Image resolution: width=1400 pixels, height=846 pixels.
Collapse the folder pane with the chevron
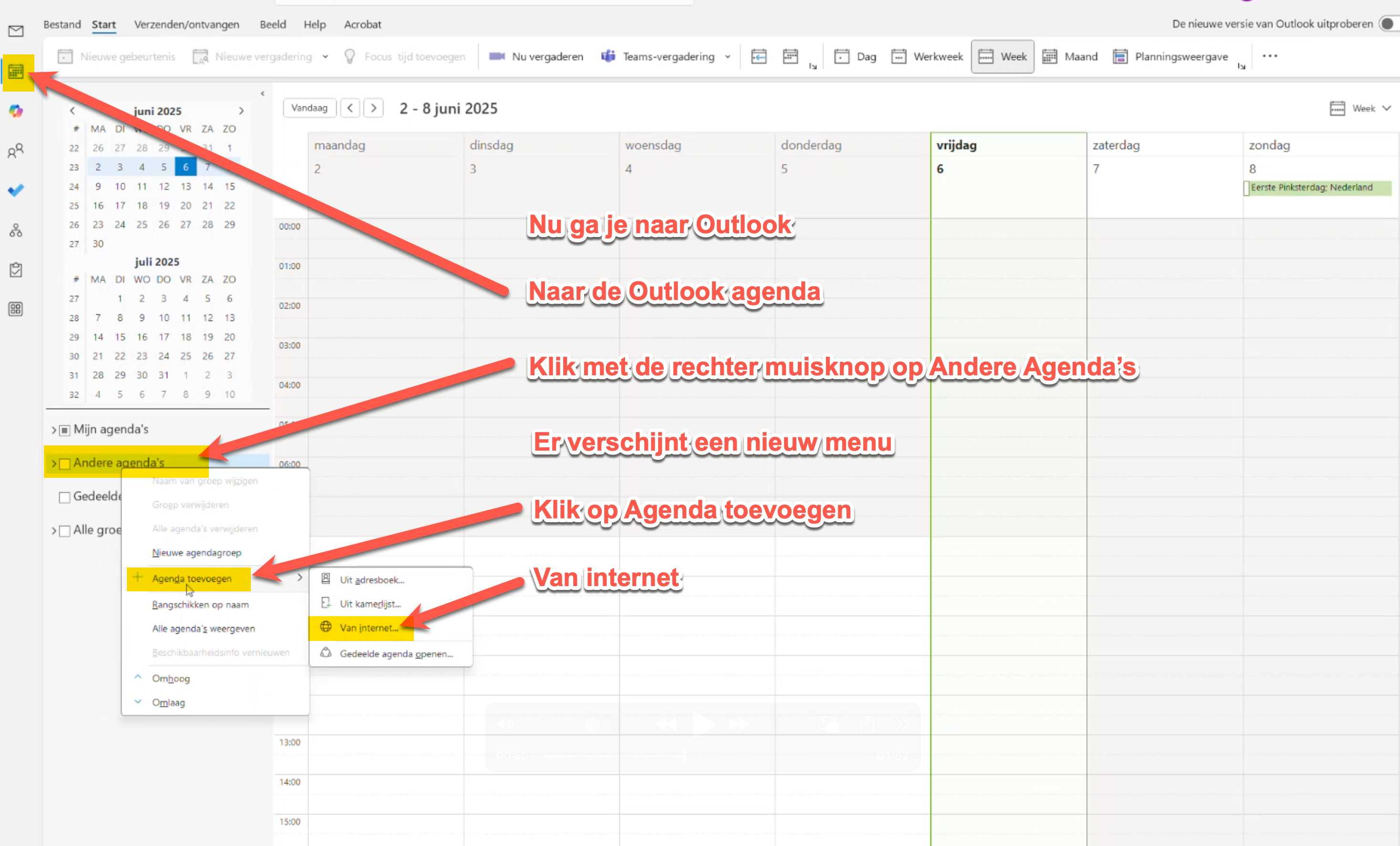[262, 93]
